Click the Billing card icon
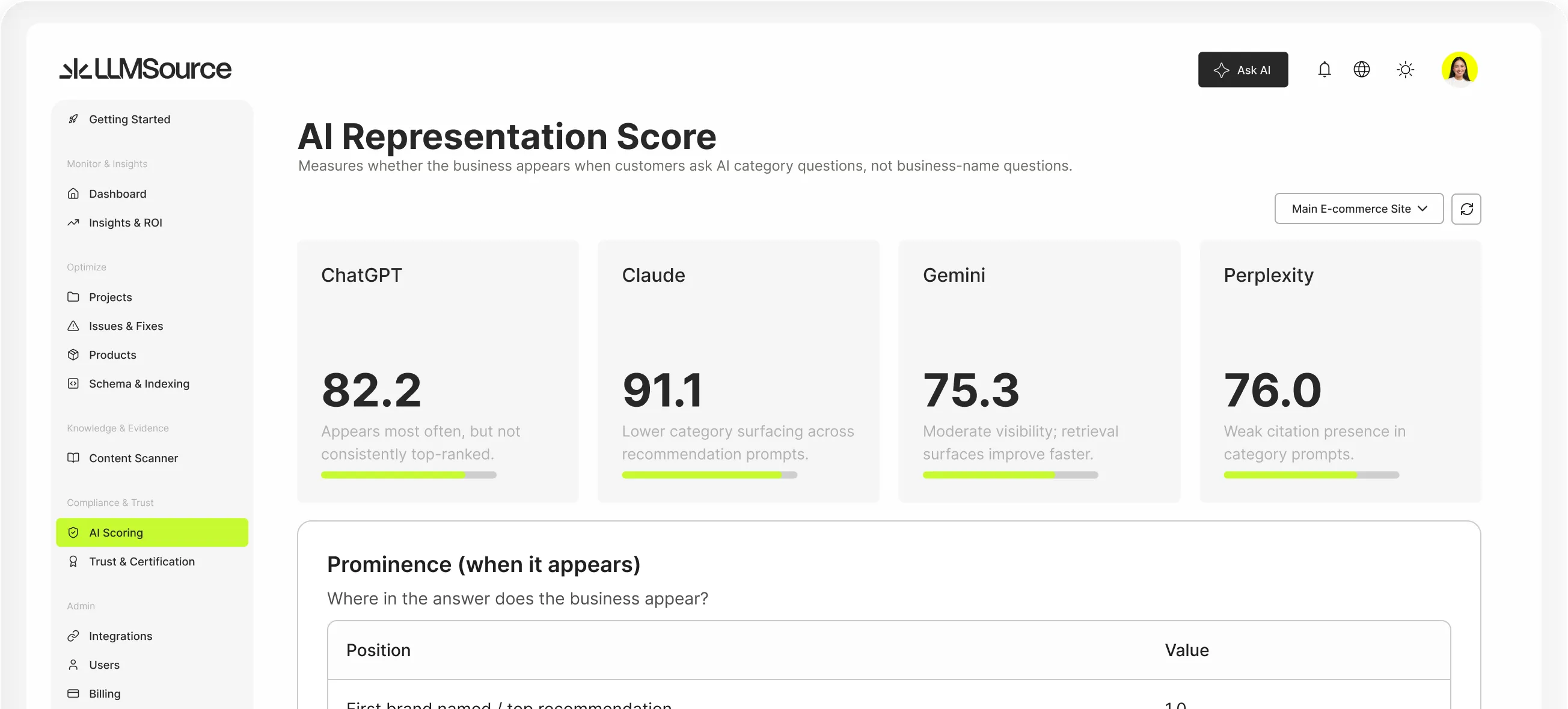The width and height of the screenshot is (1568, 709). tap(73, 694)
